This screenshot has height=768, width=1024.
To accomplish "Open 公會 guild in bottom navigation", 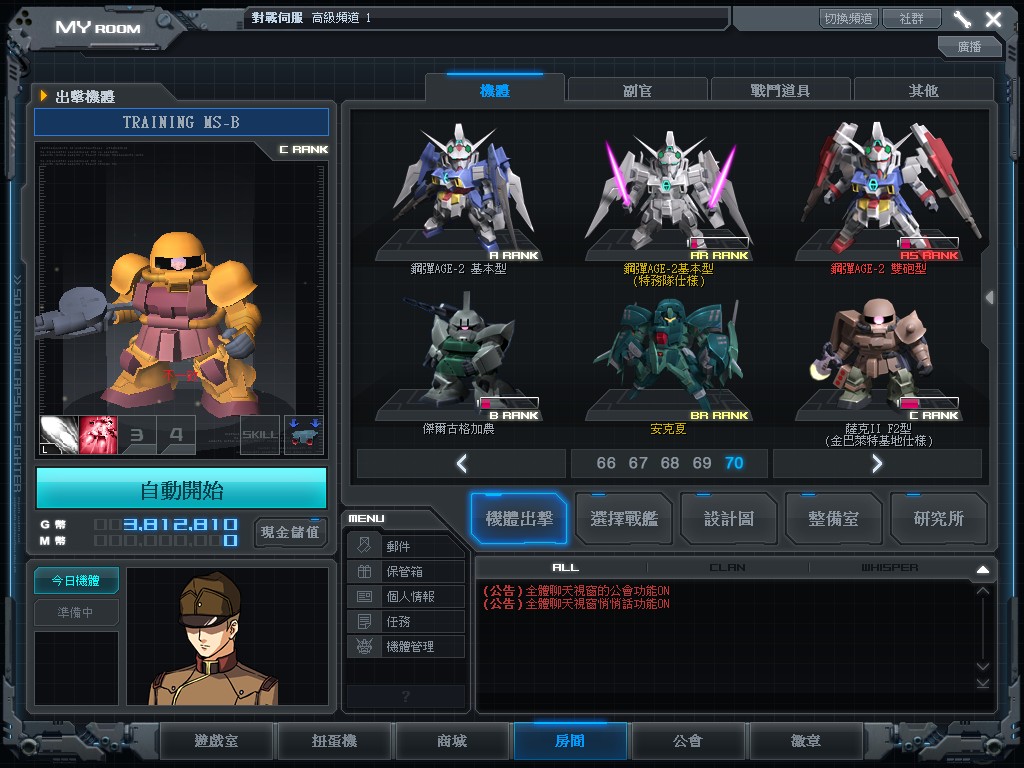I will [688, 741].
